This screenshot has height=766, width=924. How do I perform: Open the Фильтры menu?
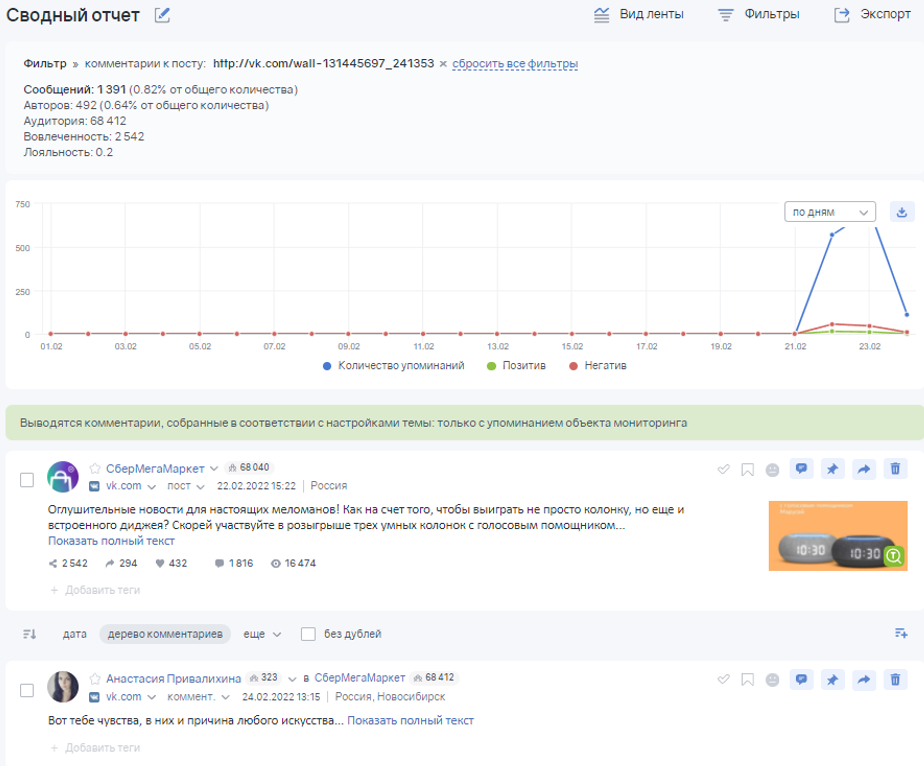[x=758, y=15]
